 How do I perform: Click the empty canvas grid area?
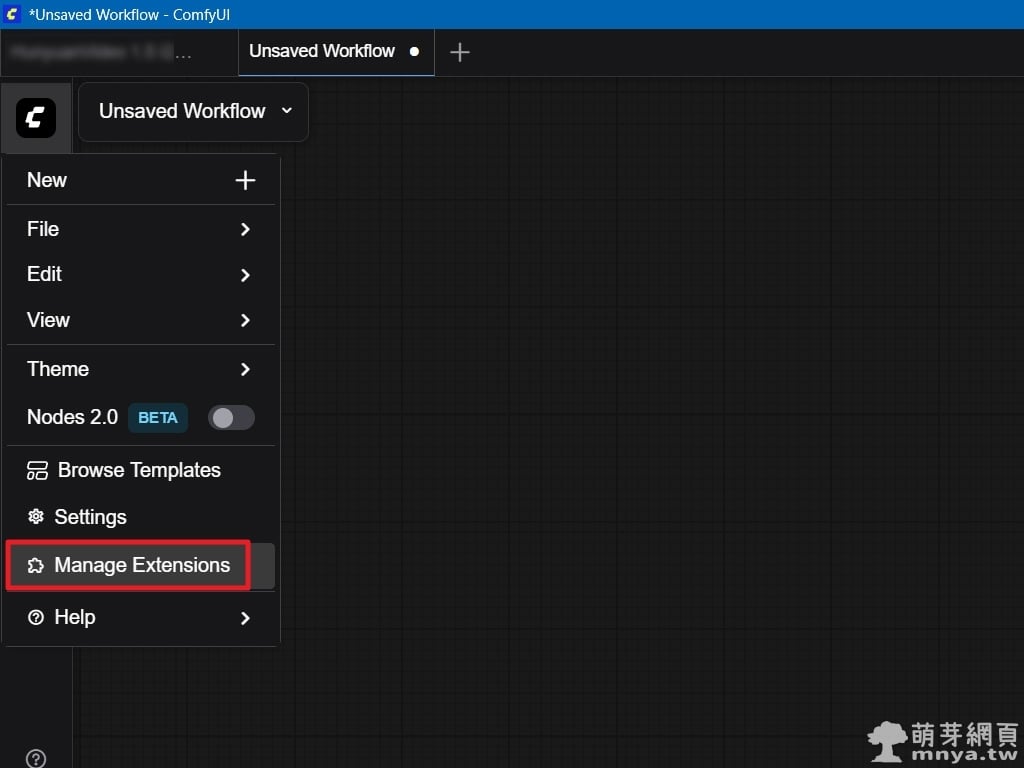pos(640,400)
